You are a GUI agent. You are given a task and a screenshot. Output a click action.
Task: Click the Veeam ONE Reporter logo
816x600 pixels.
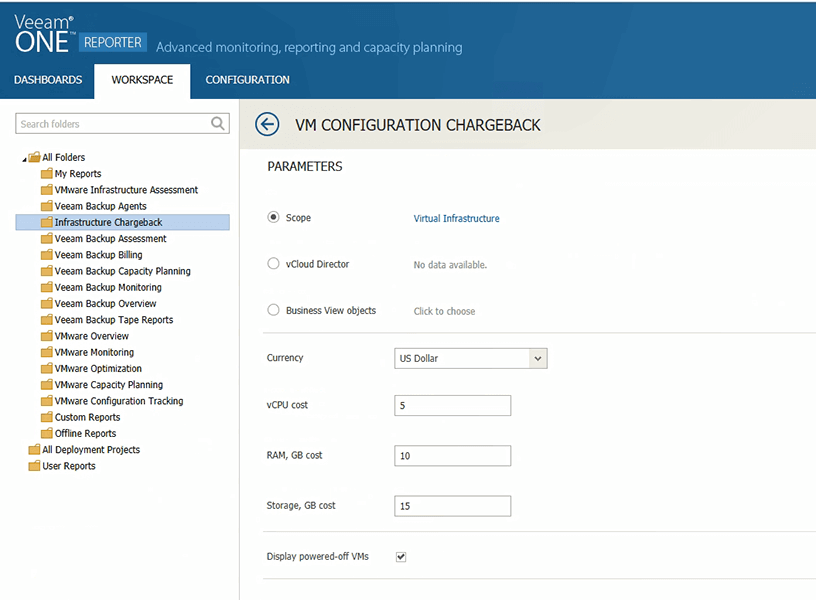(x=81, y=34)
